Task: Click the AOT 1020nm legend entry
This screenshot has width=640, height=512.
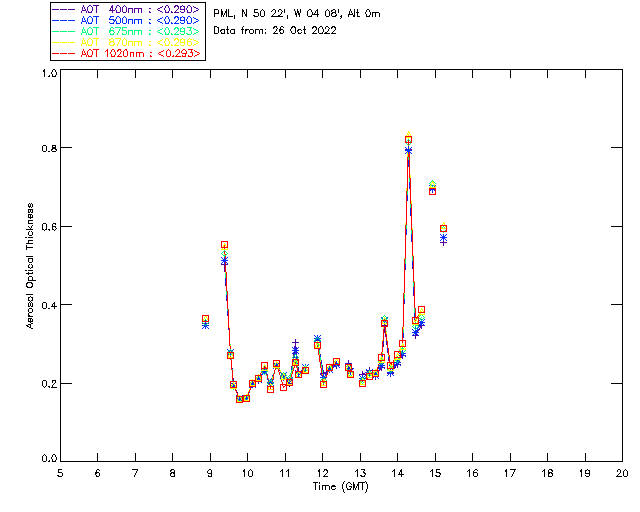Action: pos(127,53)
